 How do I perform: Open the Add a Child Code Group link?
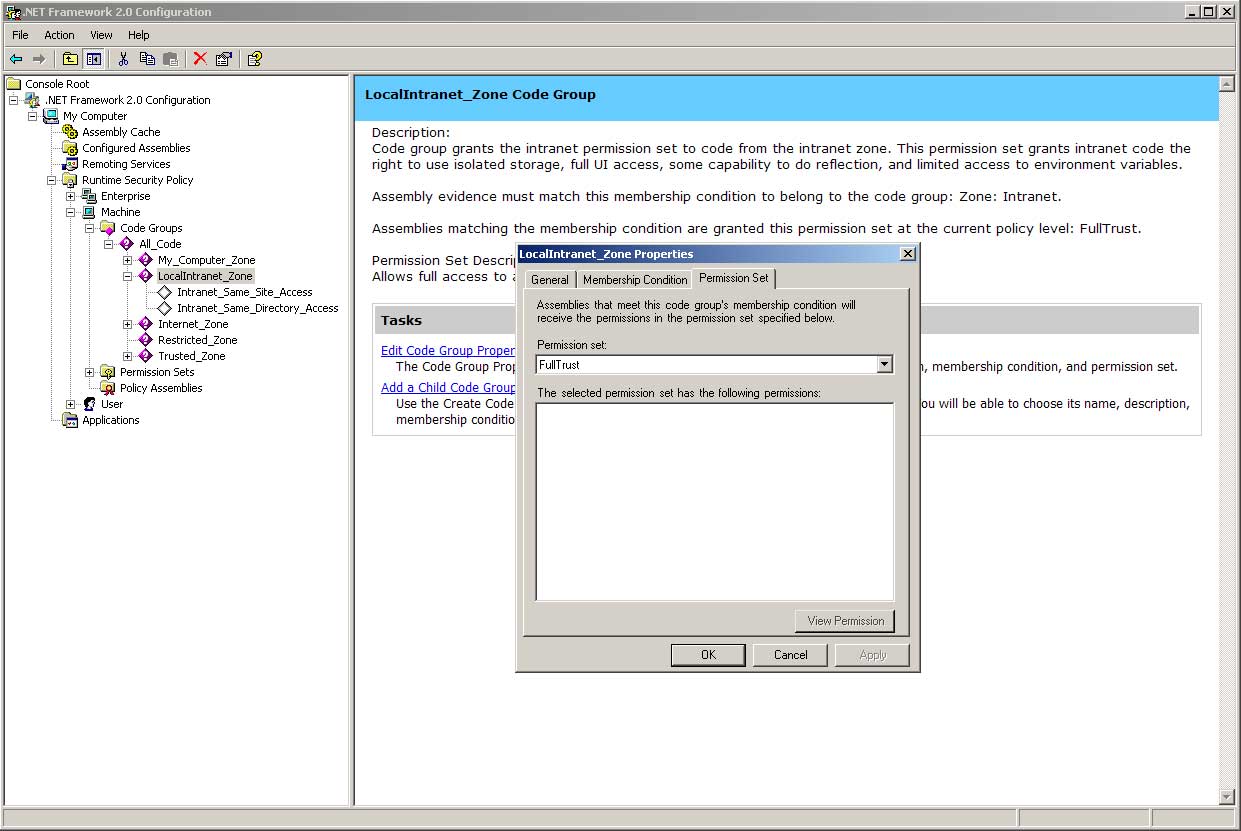pos(448,388)
